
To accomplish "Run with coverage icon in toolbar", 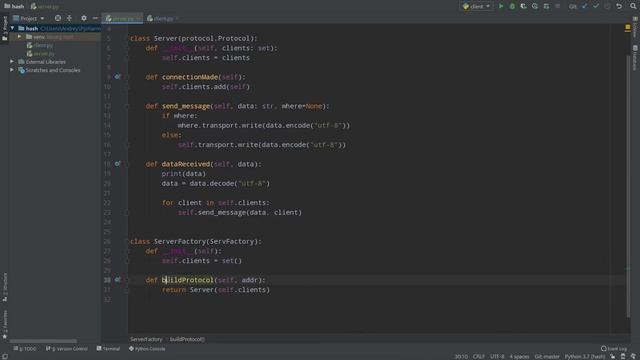I will point(524,6).
